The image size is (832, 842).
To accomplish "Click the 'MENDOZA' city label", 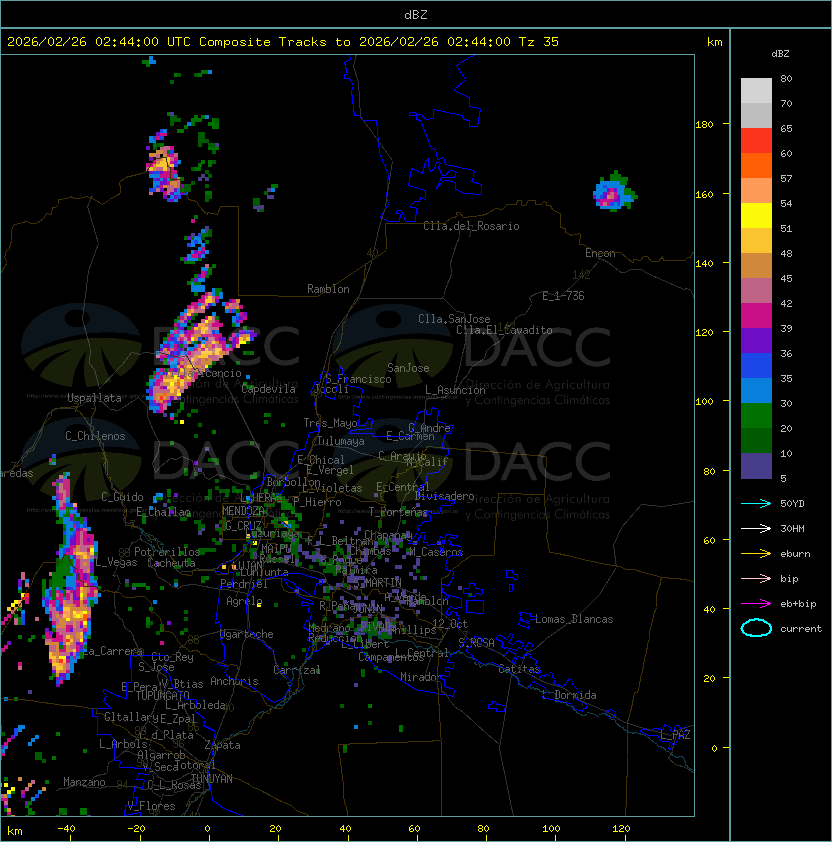I will (x=244, y=511).
